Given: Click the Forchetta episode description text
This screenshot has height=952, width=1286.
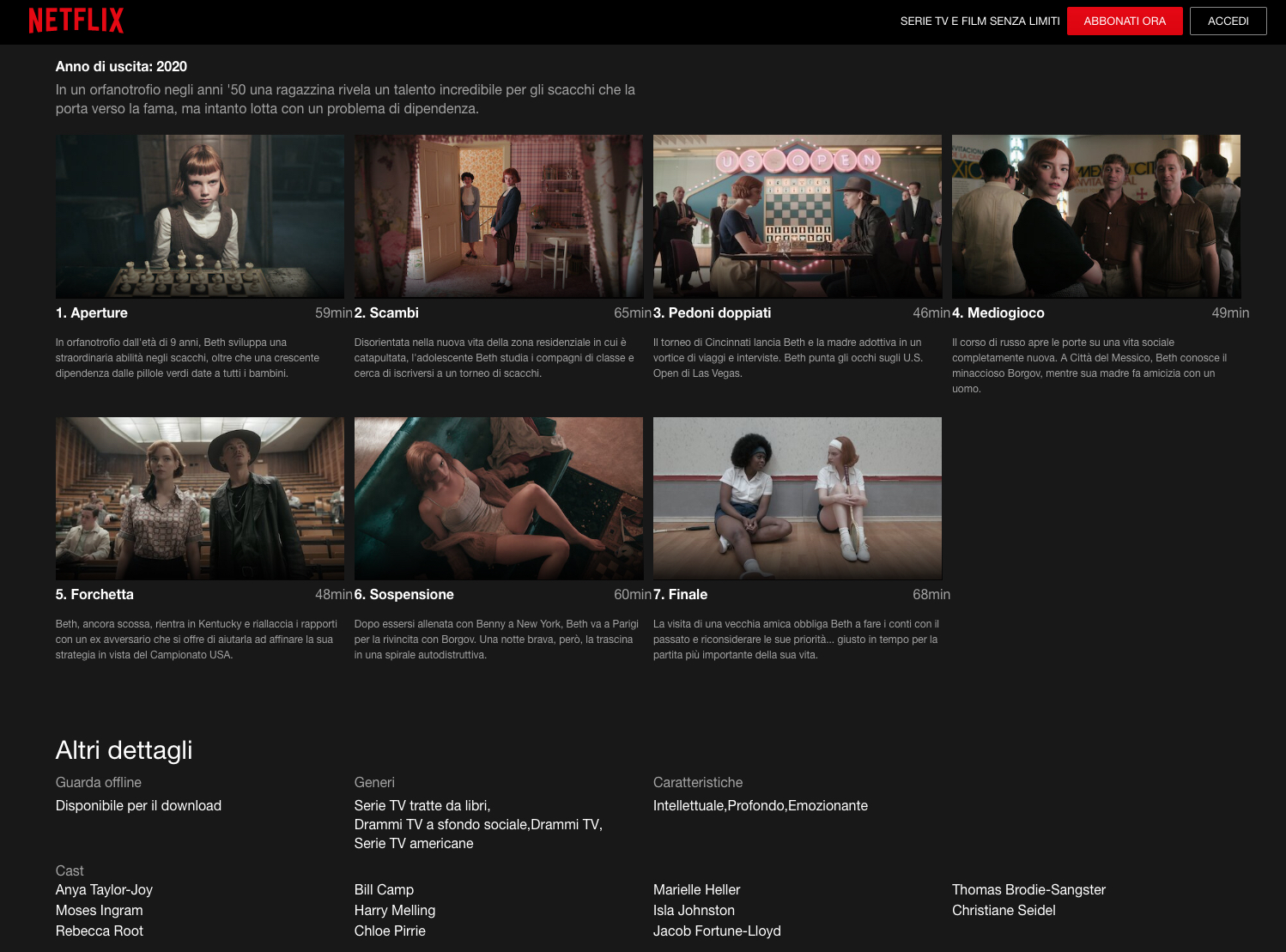Looking at the screenshot, I should click(197, 640).
